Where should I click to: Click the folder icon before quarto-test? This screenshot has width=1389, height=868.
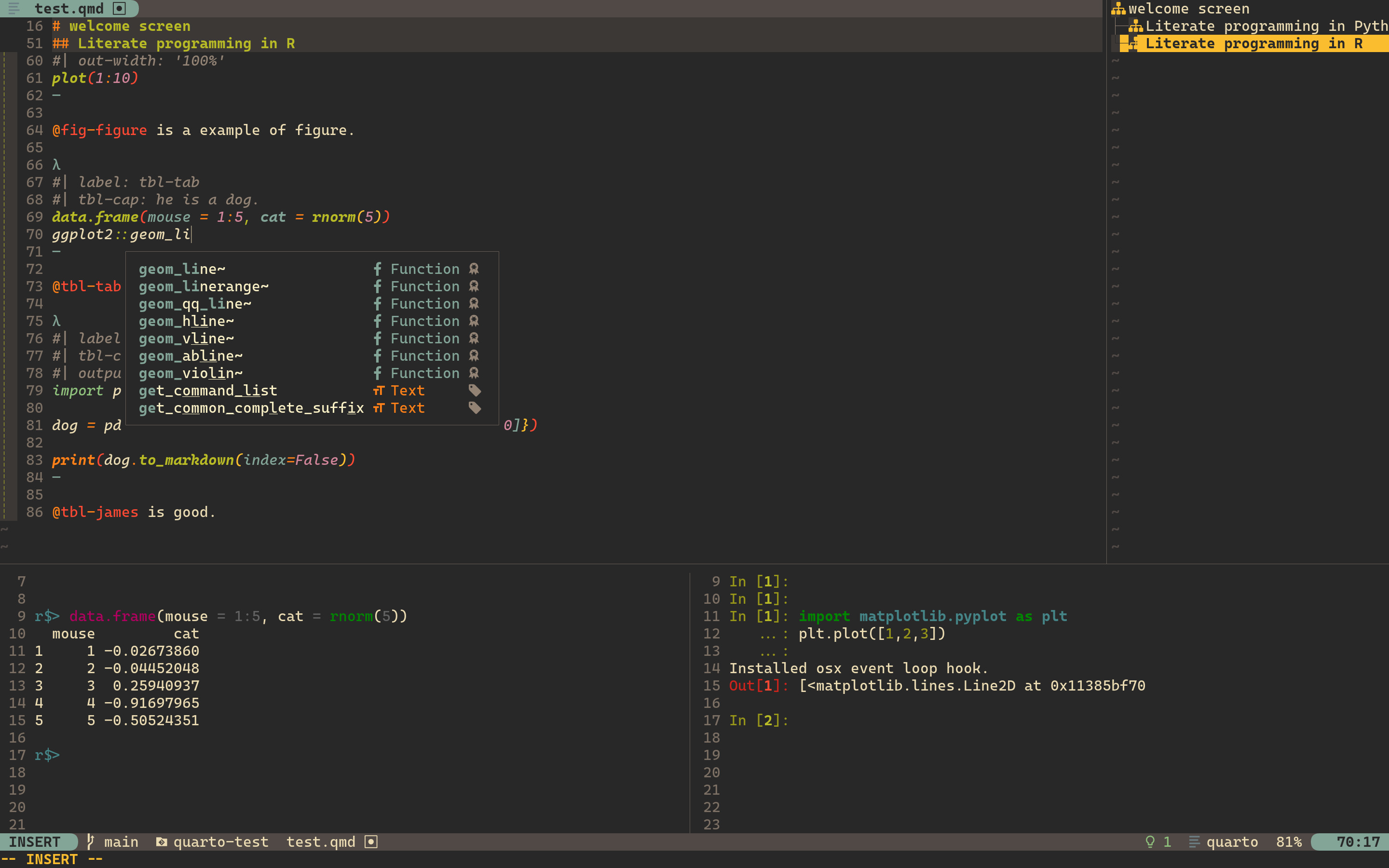pos(162,841)
